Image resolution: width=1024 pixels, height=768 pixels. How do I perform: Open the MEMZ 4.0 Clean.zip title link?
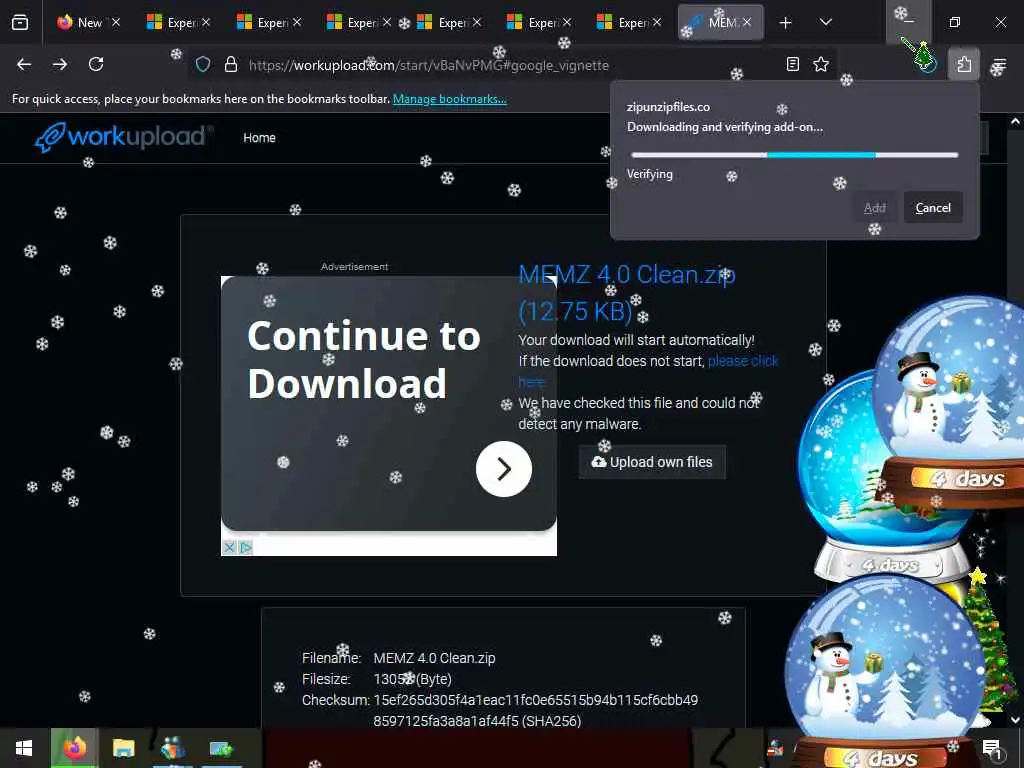coord(627,293)
